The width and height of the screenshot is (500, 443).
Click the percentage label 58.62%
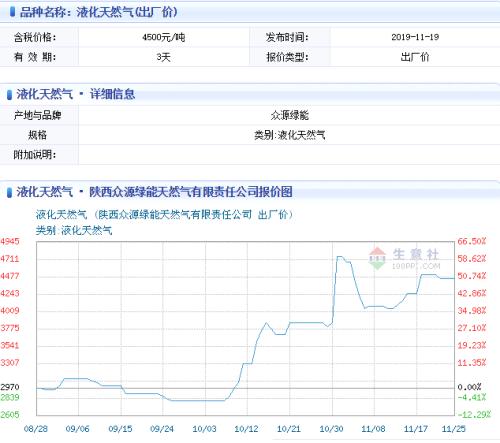coord(472,259)
